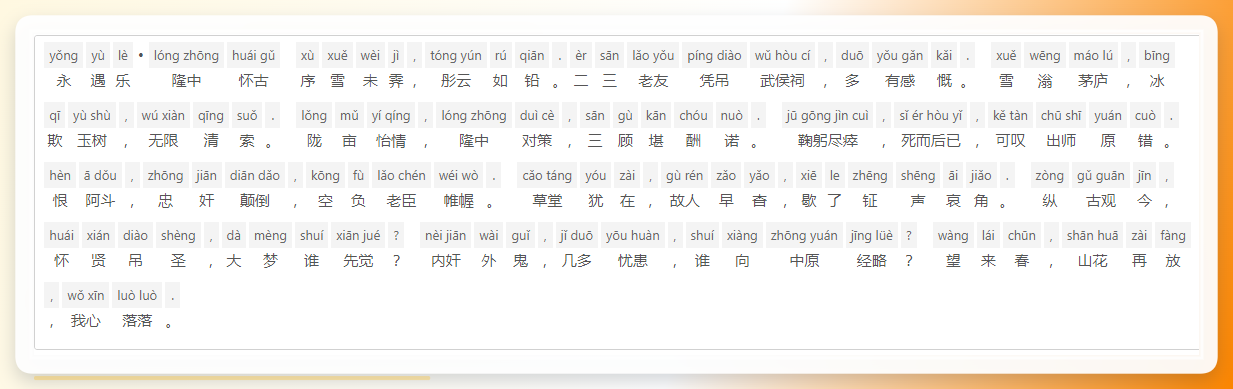
Task: Click the pinyin "luò luò"
Action: tap(137, 296)
